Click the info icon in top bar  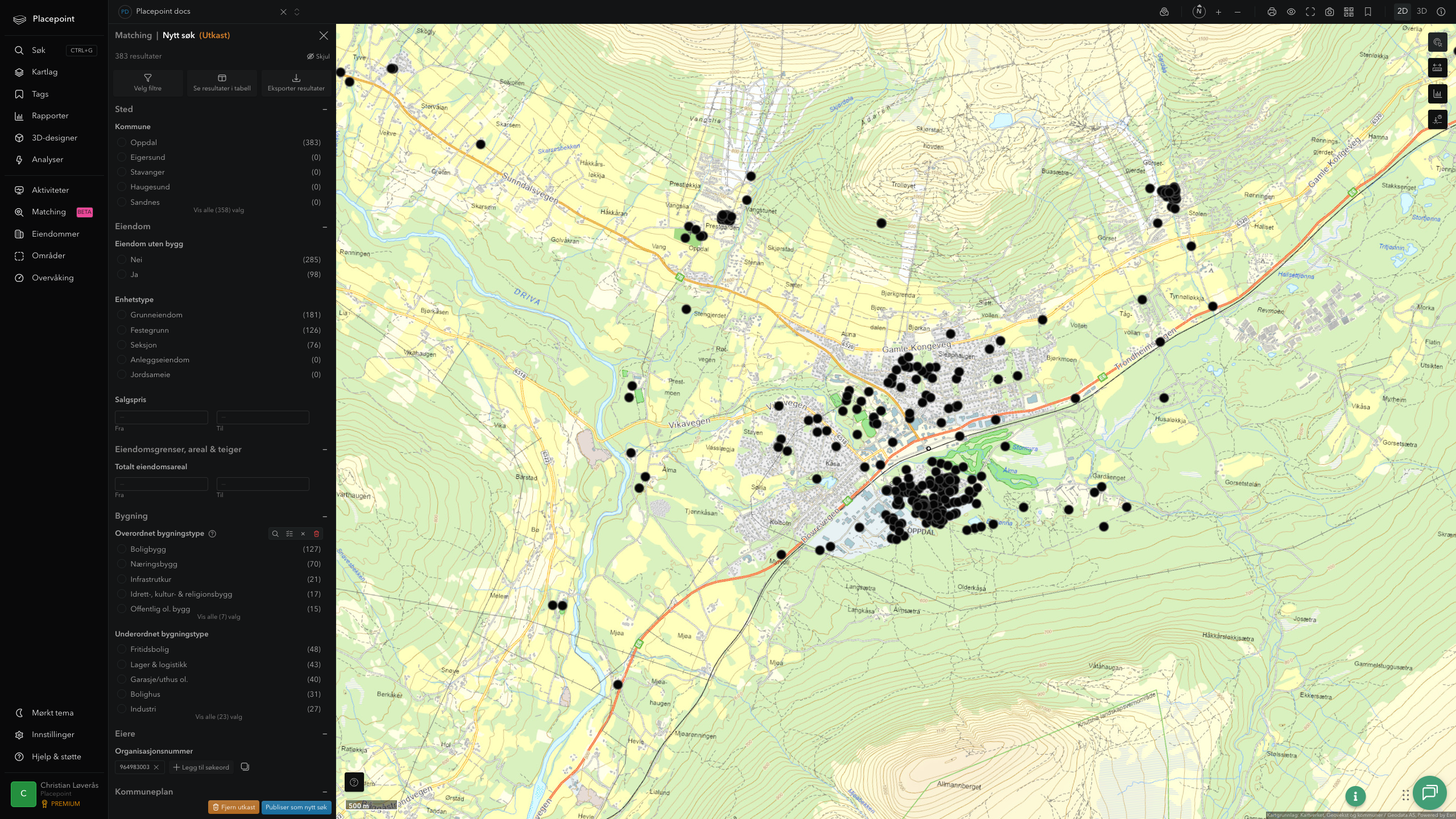point(1441,11)
